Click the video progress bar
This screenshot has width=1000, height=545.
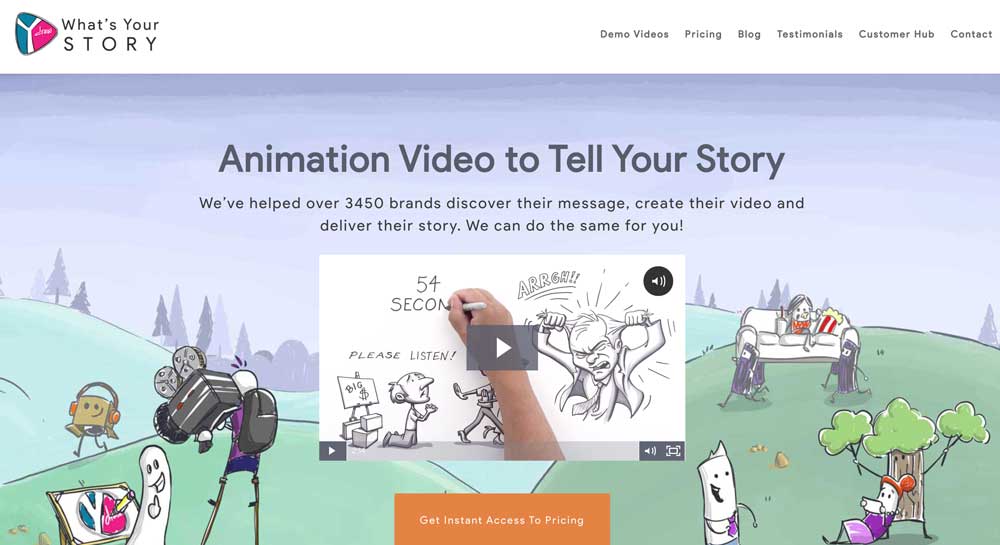point(492,451)
